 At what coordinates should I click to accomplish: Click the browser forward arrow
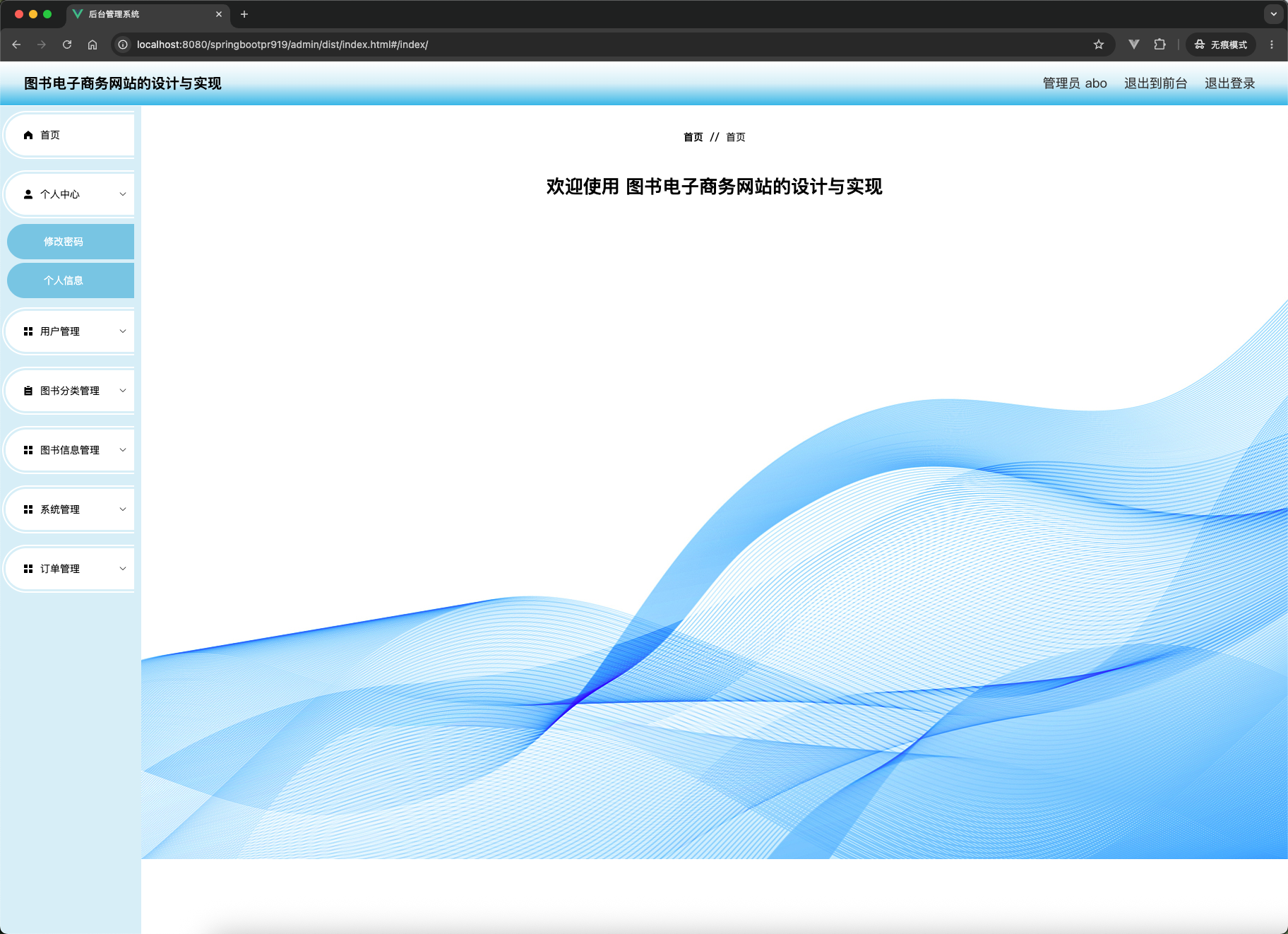click(x=42, y=45)
